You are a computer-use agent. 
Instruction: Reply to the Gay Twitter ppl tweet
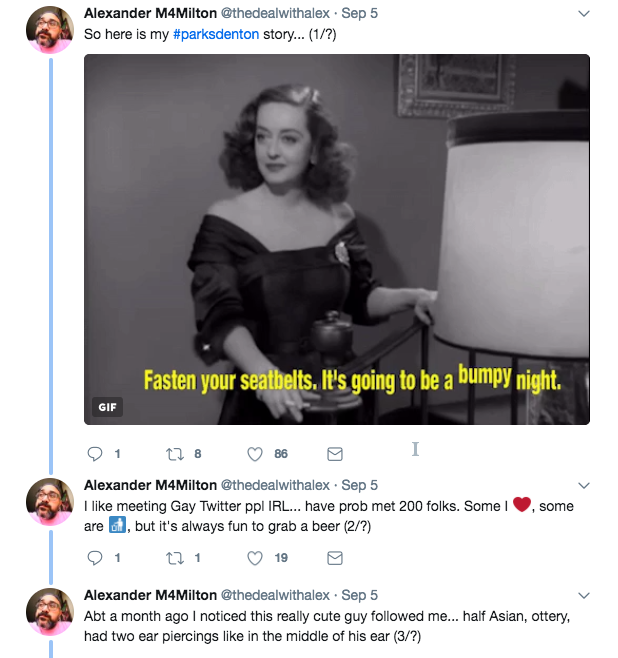95,558
